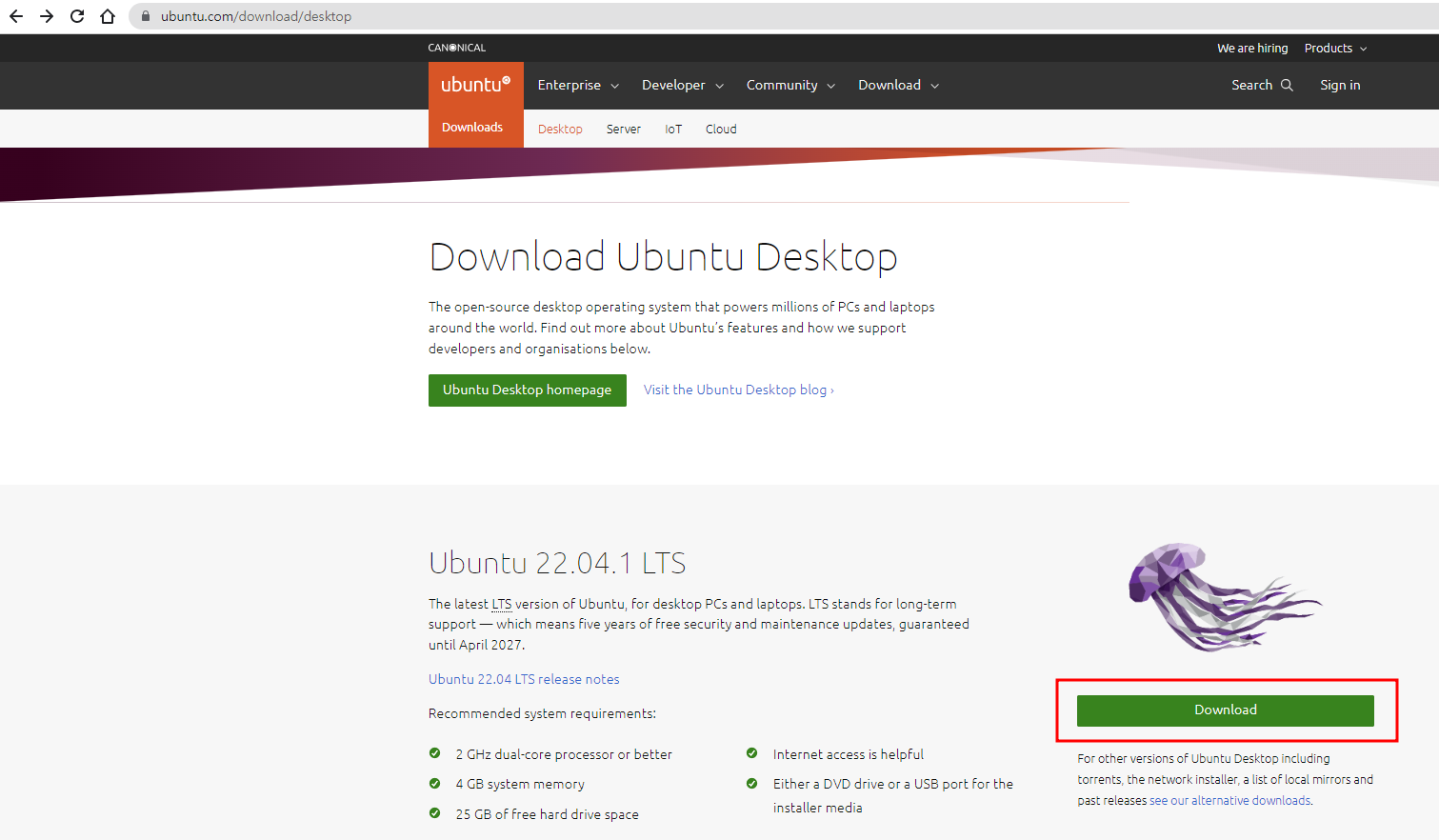The width and height of the screenshot is (1439, 840).
Task: Open Ubuntu 22.04 LTS release notes
Action: (524, 679)
